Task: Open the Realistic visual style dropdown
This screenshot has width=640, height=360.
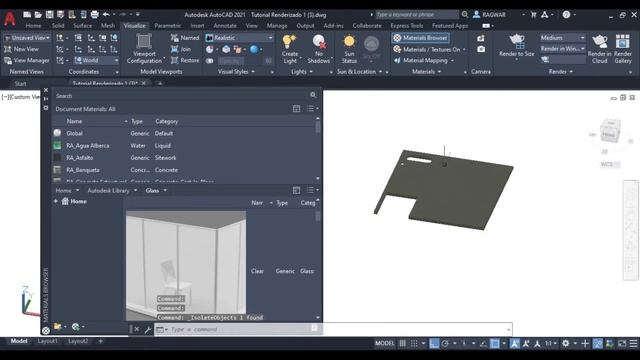Action: click(240, 38)
